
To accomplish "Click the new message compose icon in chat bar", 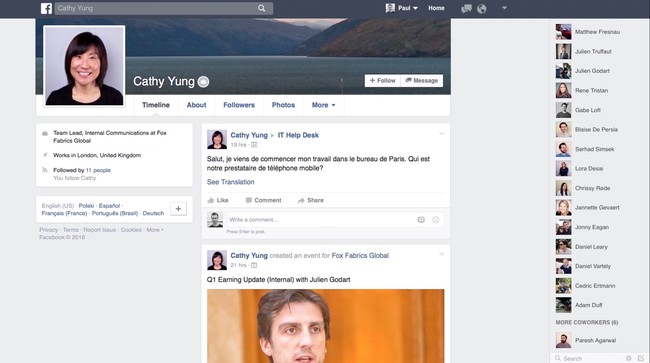I will point(641,358).
